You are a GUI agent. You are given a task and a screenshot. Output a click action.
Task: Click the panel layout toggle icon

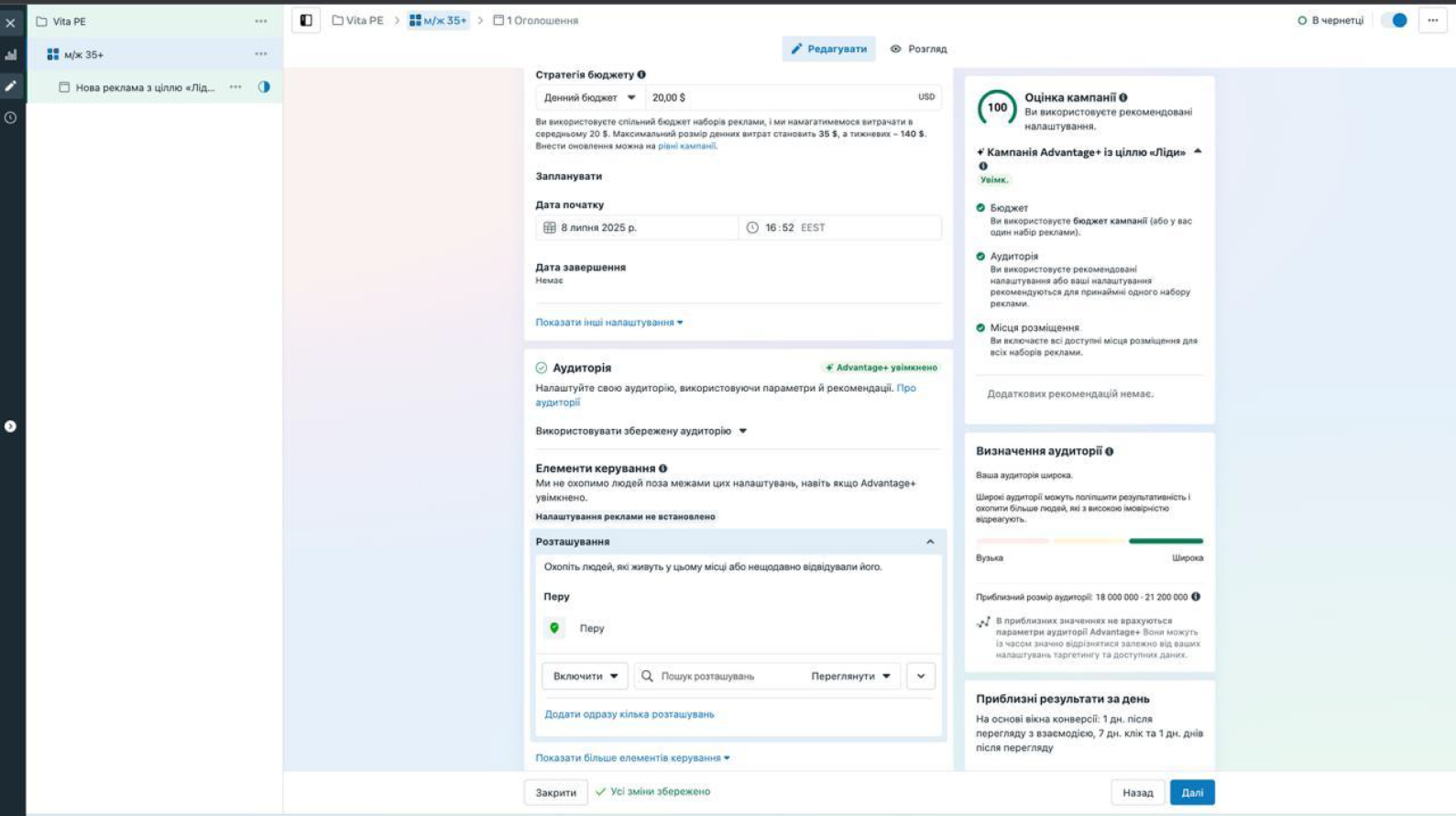[x=306, y=20]
